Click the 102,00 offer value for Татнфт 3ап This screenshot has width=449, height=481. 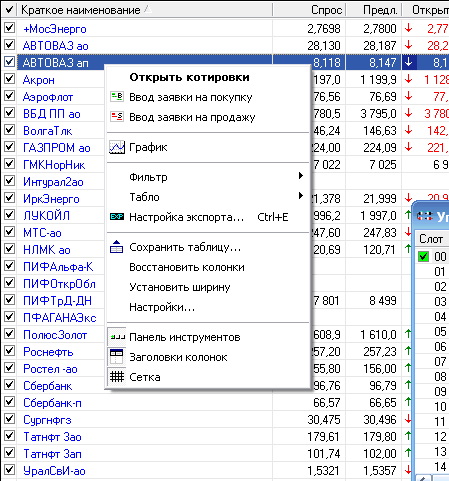(x=380, y=454)
